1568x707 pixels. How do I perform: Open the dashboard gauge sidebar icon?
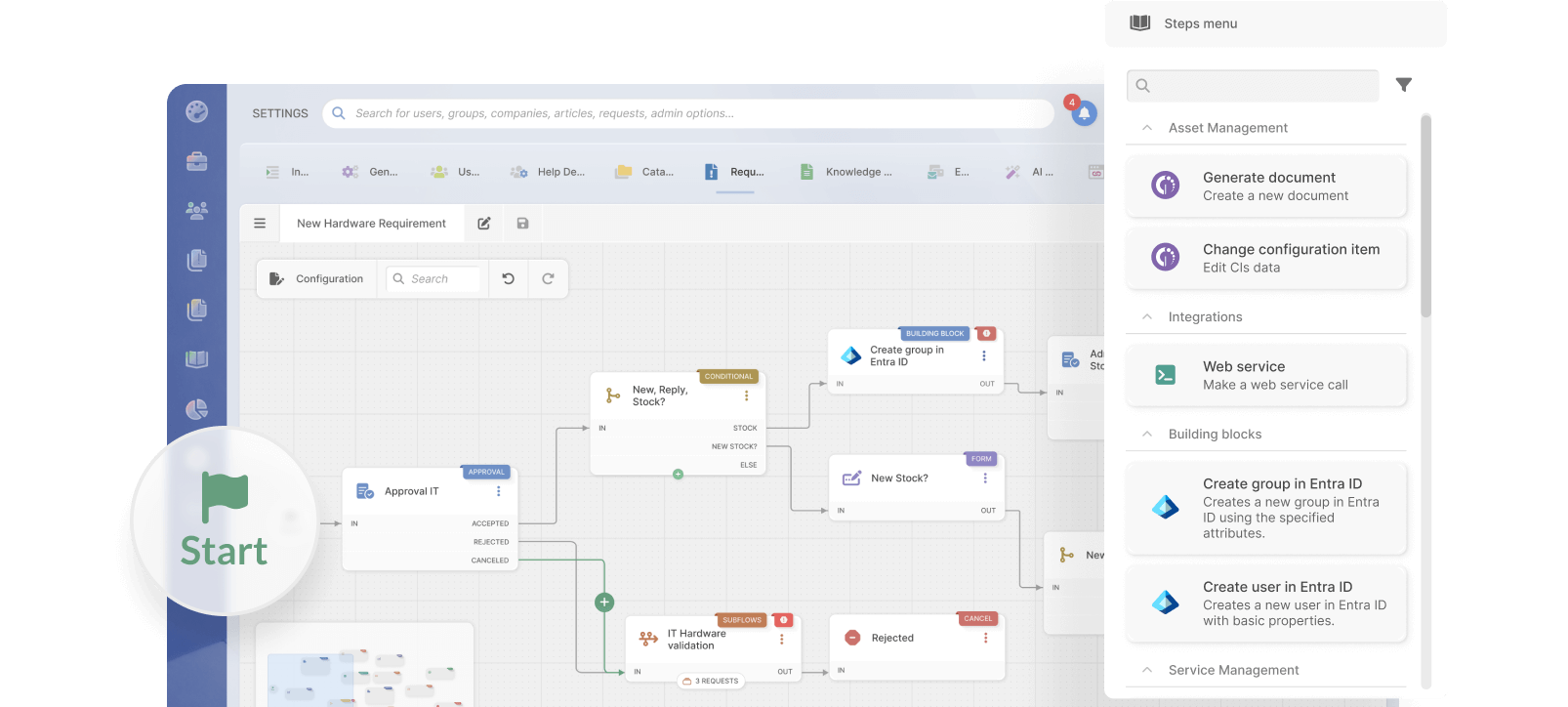(x=197, y=111)
